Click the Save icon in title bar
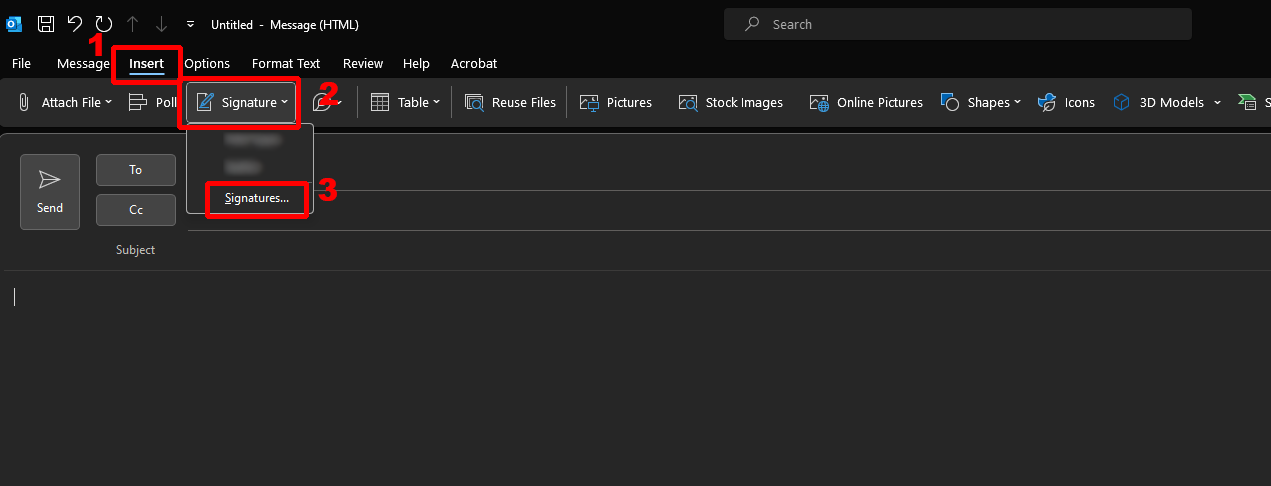This screenshot has height=486, width=1271. (46, 24)
